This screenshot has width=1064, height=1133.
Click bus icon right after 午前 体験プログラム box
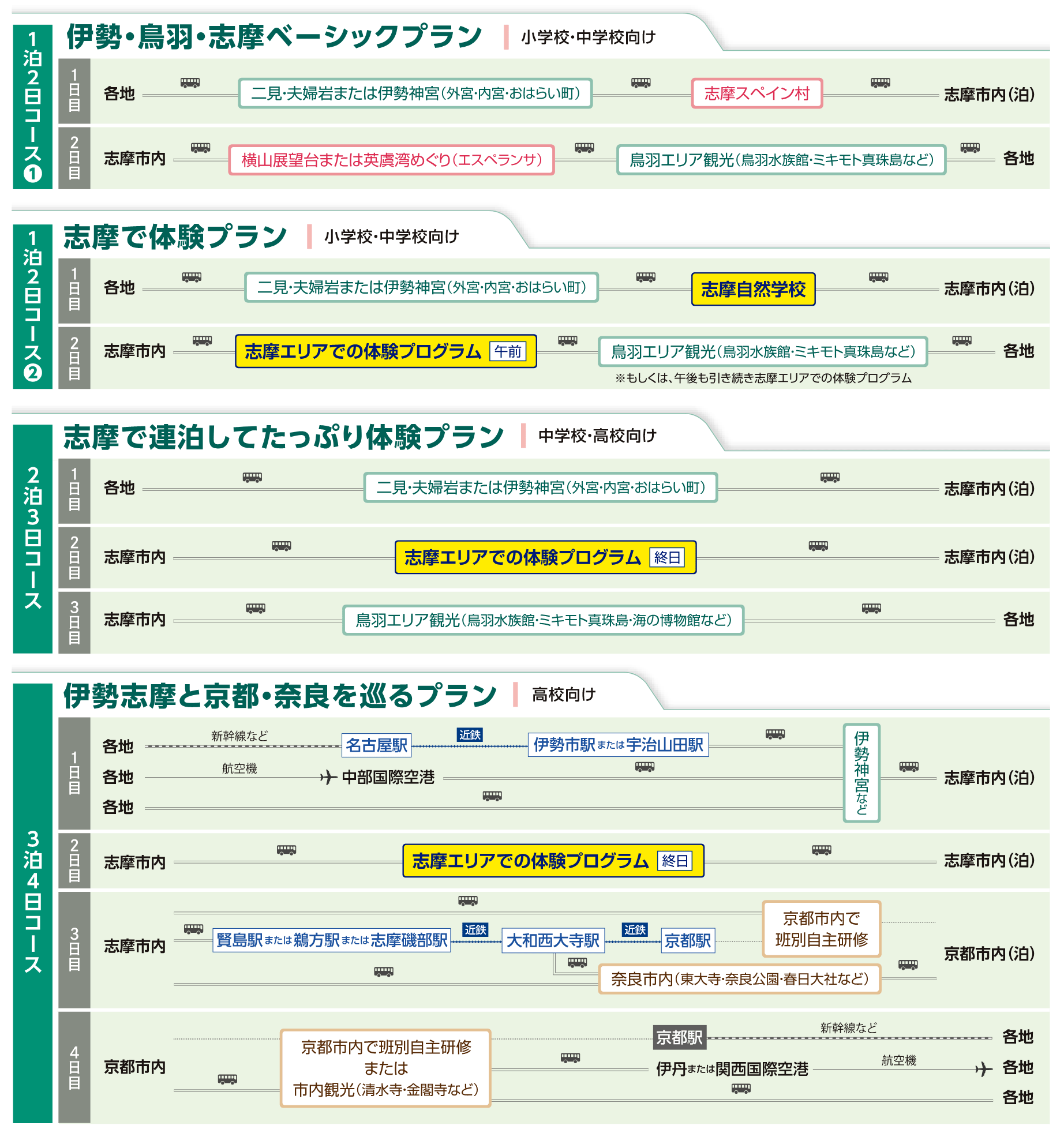(568, 341)
